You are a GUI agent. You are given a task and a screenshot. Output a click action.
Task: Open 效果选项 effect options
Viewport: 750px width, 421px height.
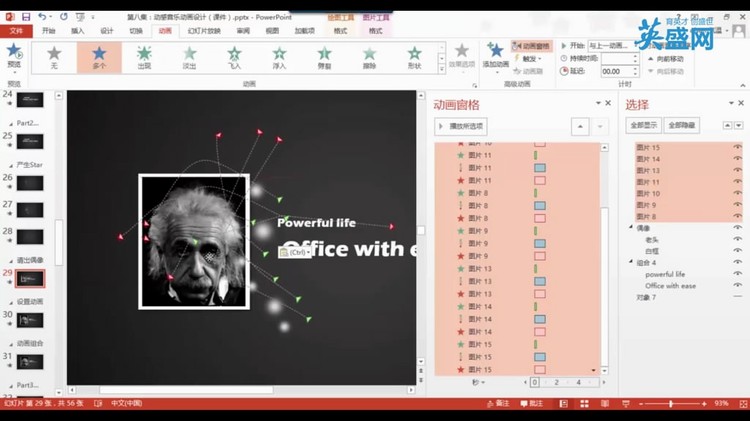pos(462,57)
